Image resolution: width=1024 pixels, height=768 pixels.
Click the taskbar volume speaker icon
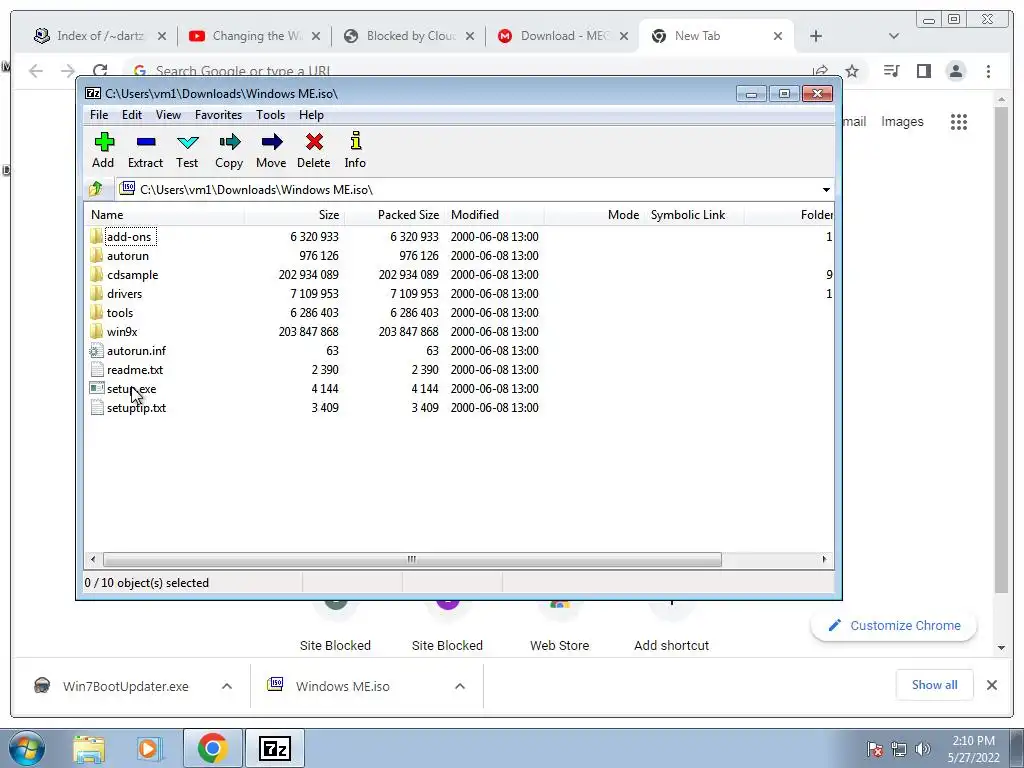tap(923, 749)
